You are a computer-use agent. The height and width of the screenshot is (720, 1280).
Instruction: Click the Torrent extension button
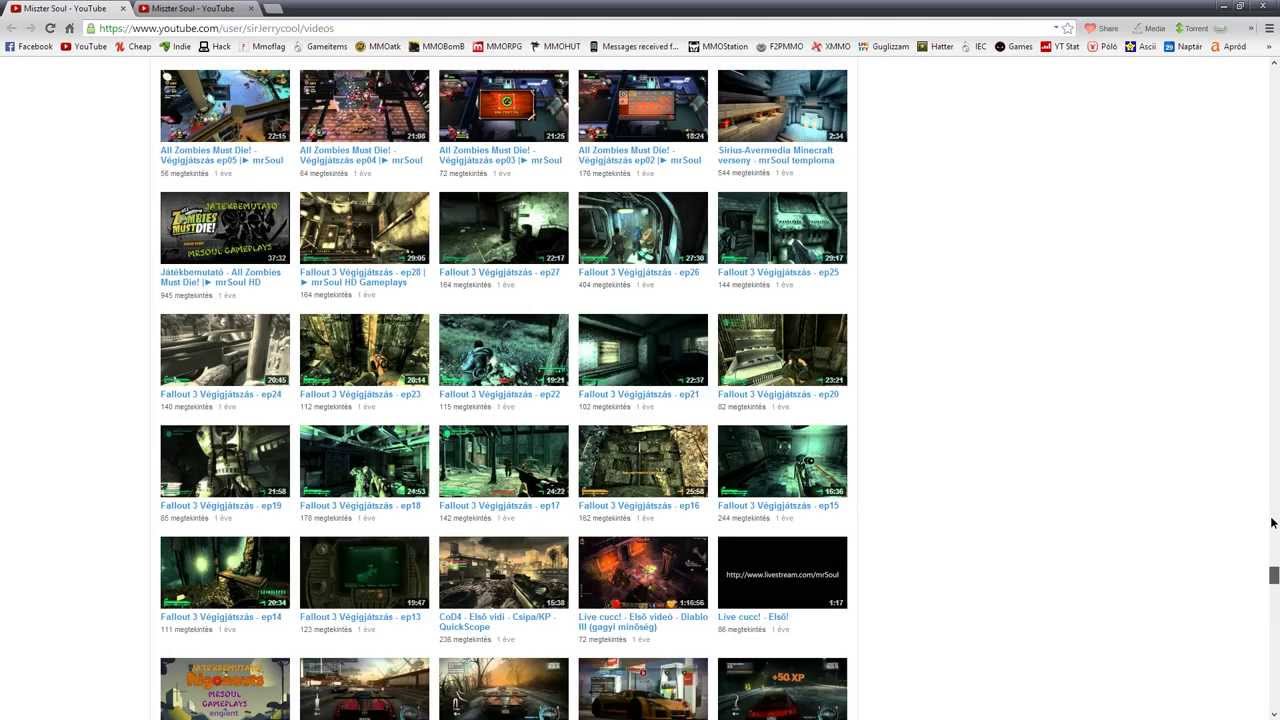pyautogui.click(x=1191, y=28)
